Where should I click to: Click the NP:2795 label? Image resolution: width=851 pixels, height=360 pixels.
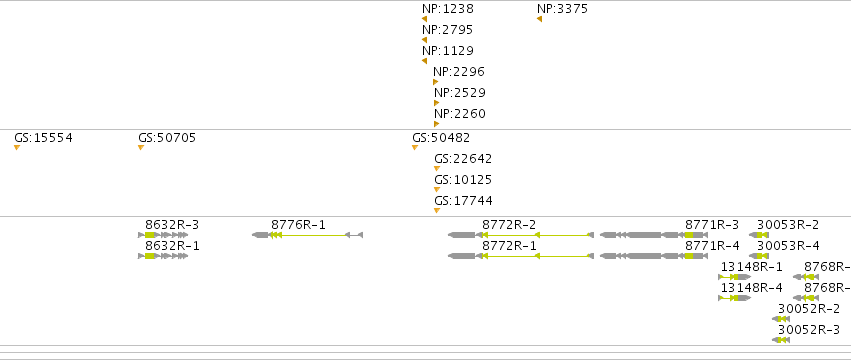(x=447, y=30)
